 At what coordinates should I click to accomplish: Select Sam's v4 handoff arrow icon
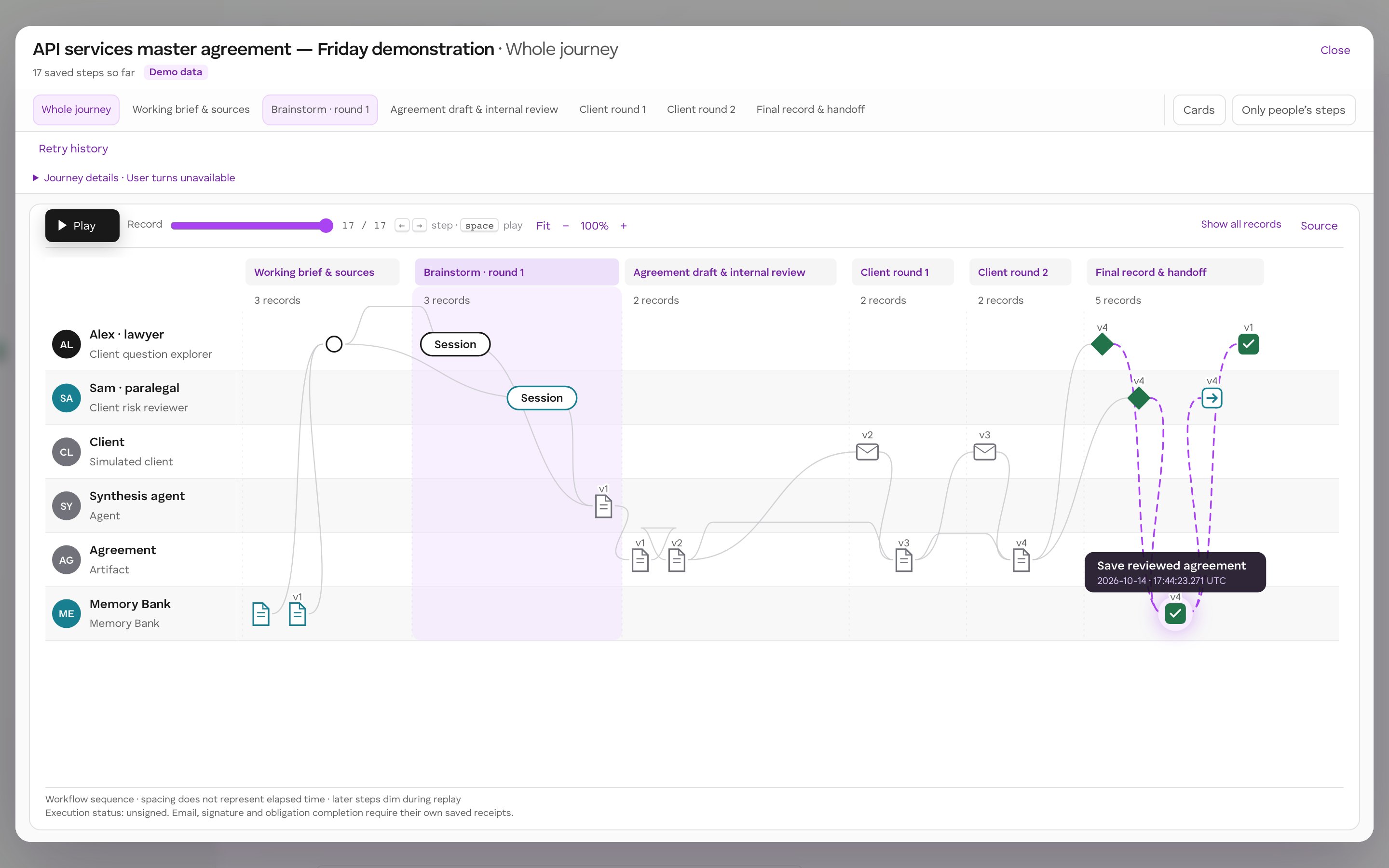coord(1212,398)
